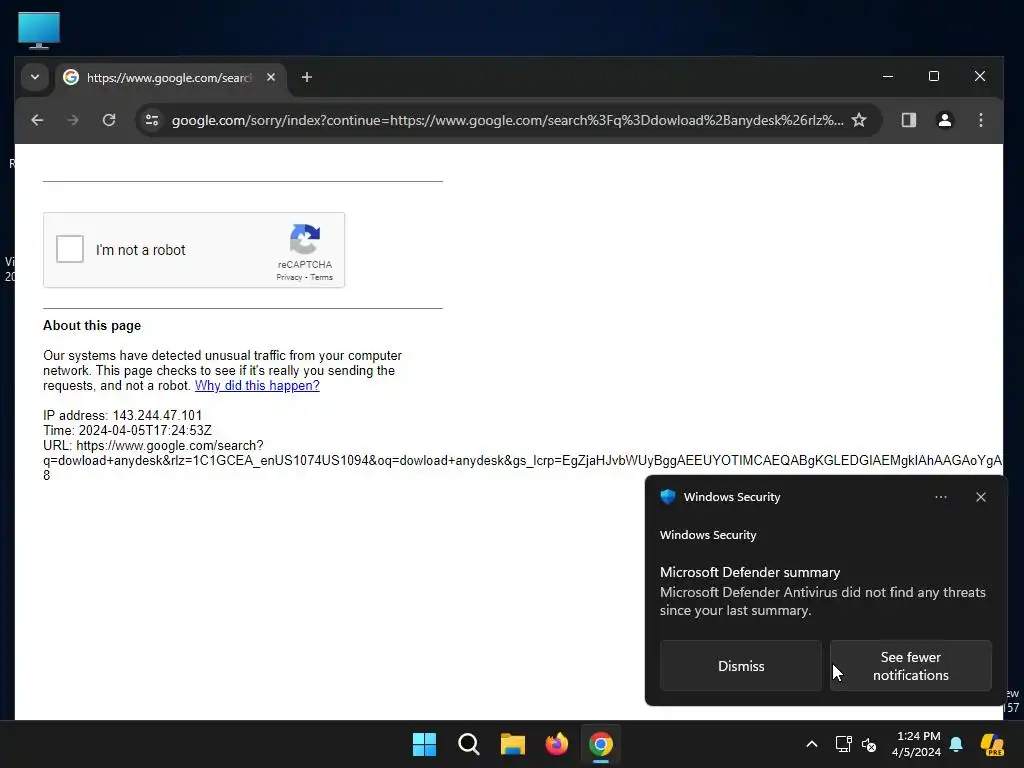Launch Firefox from the taskbar

point(556,744)
